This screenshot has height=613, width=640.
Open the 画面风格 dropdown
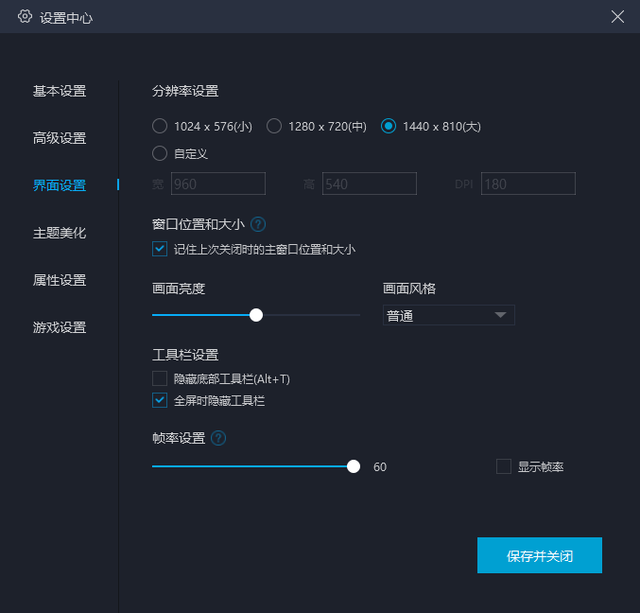(449, 316)
